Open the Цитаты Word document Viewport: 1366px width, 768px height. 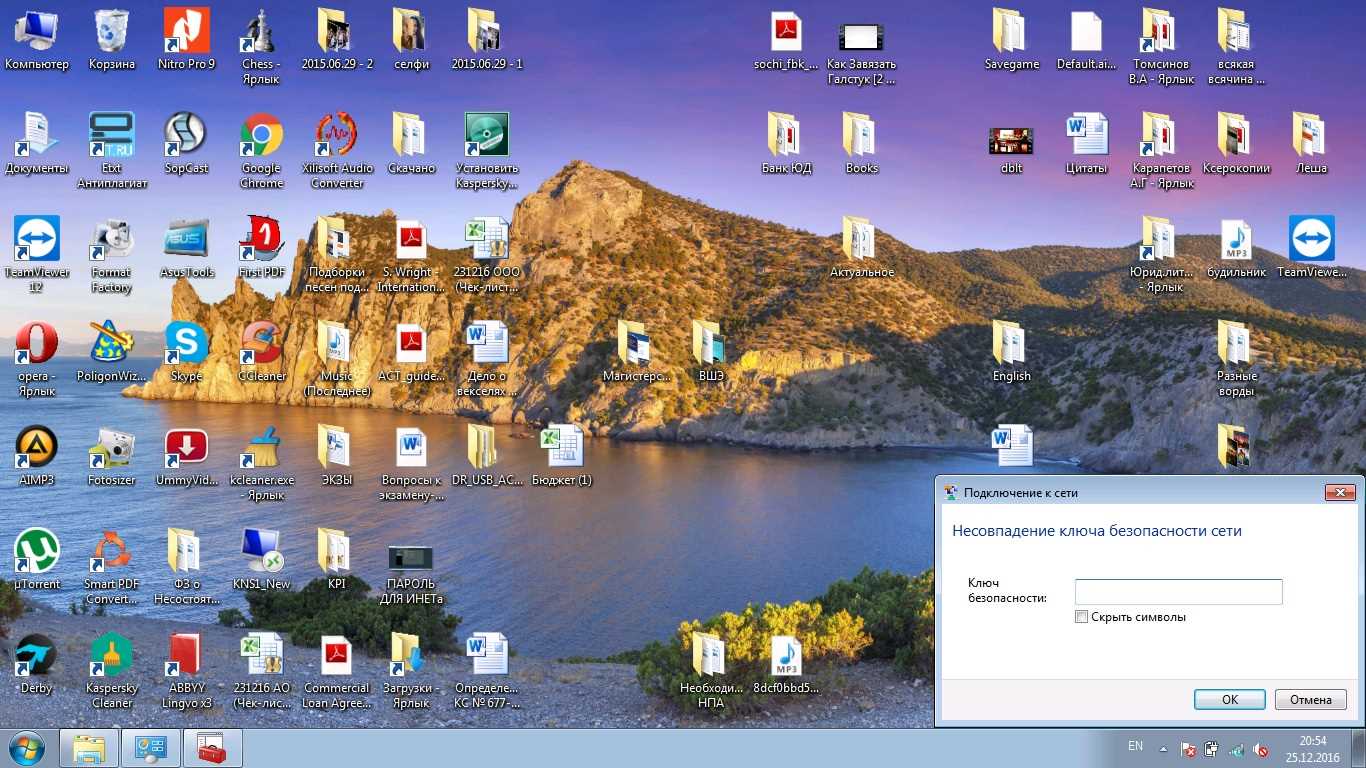[x=1086, y=144]
